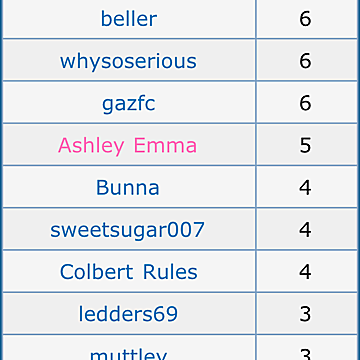
Task: Open the pink Ashley Emma username link
Action: click(128, 146)
